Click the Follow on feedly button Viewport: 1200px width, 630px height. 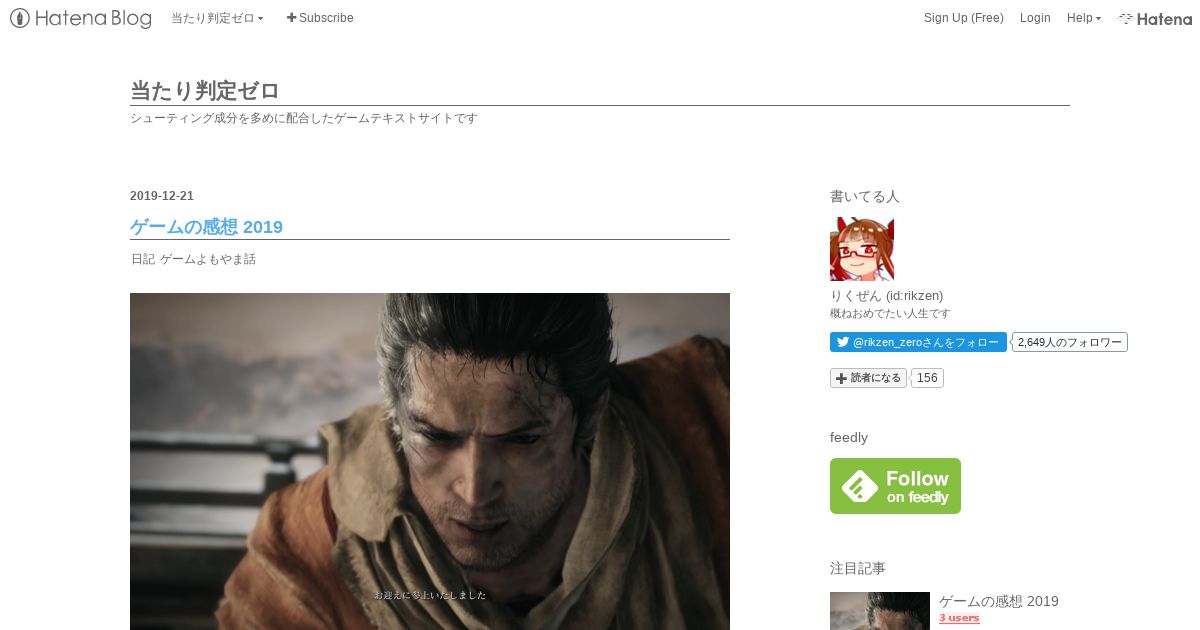click(895, 486)
